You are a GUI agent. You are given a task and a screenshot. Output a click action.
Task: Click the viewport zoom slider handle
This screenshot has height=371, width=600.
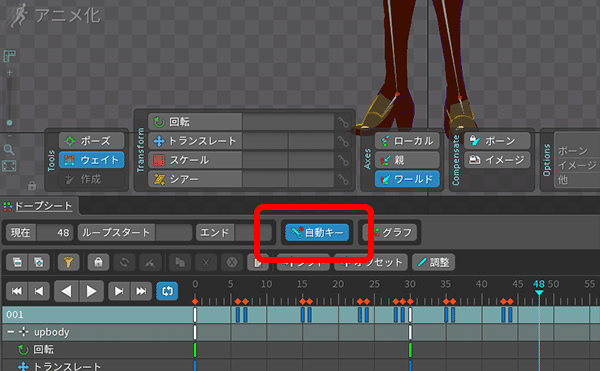(9, 123)
